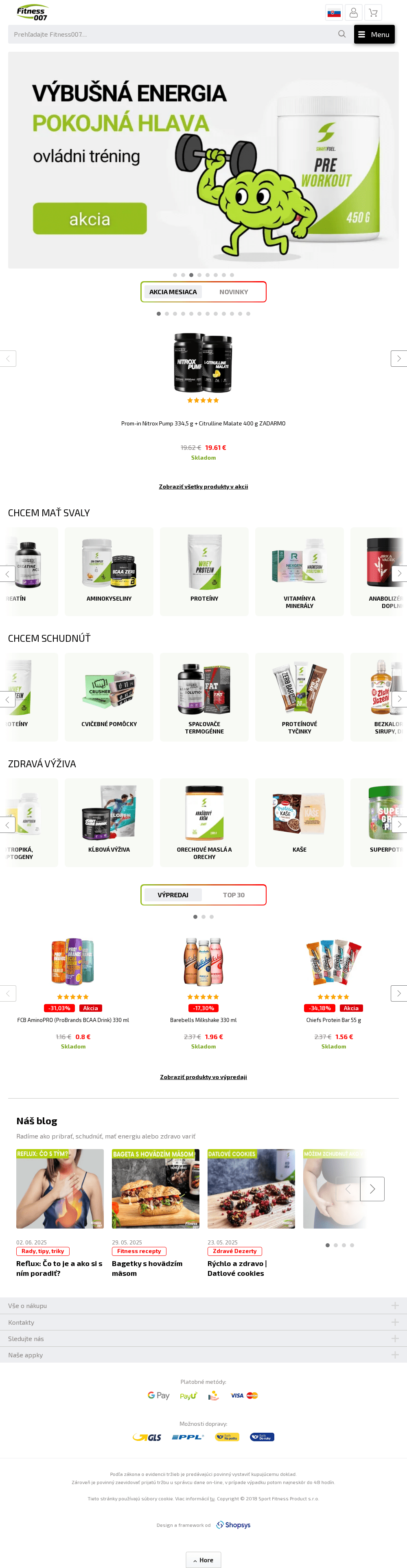Click the search magnifier icon

(342, 34)
